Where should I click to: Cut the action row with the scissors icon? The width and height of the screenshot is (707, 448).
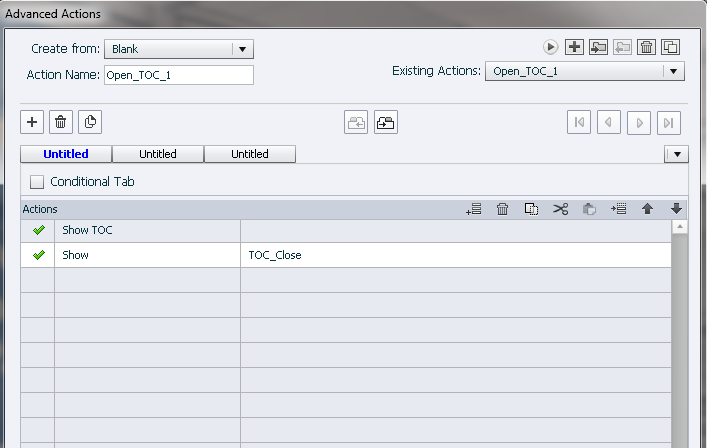tap(560, 209)
